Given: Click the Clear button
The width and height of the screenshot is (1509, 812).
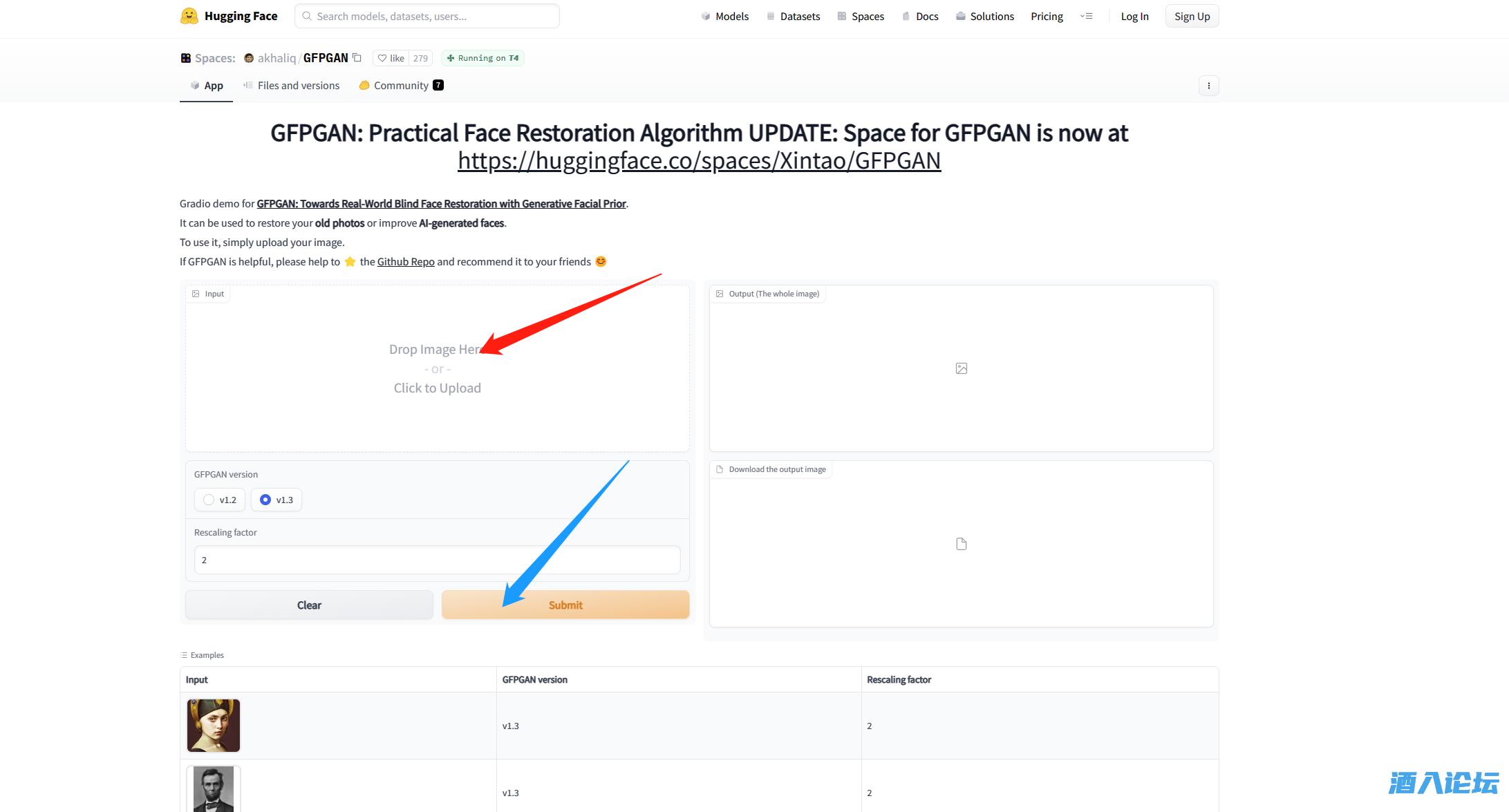Looking at the screenshot, I should coord(309,605).
